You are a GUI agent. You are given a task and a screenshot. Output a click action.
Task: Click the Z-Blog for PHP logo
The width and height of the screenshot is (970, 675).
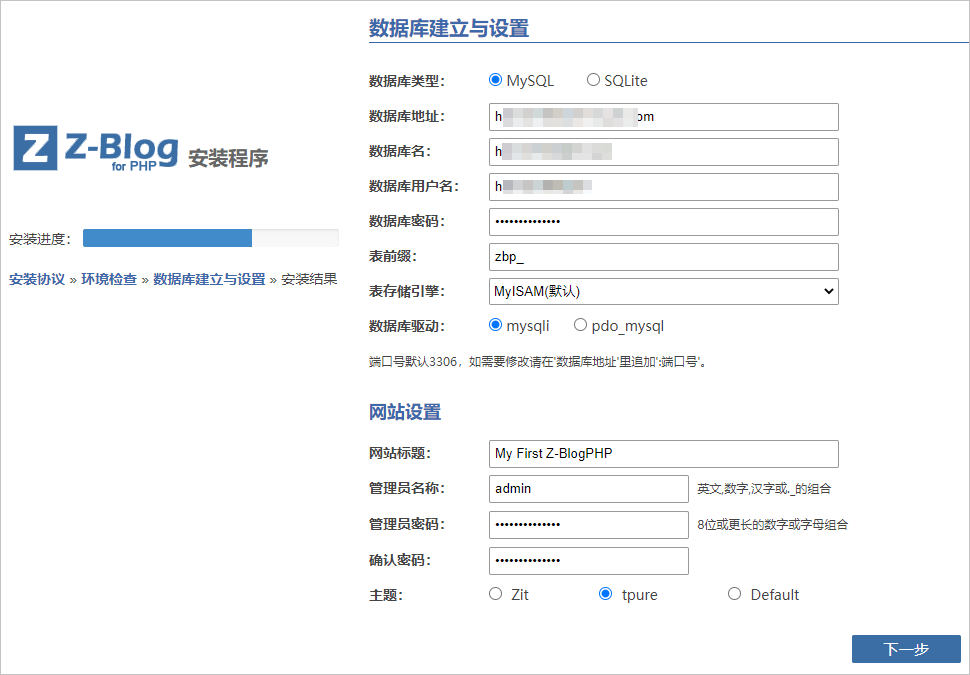click(x=95, y=148)
